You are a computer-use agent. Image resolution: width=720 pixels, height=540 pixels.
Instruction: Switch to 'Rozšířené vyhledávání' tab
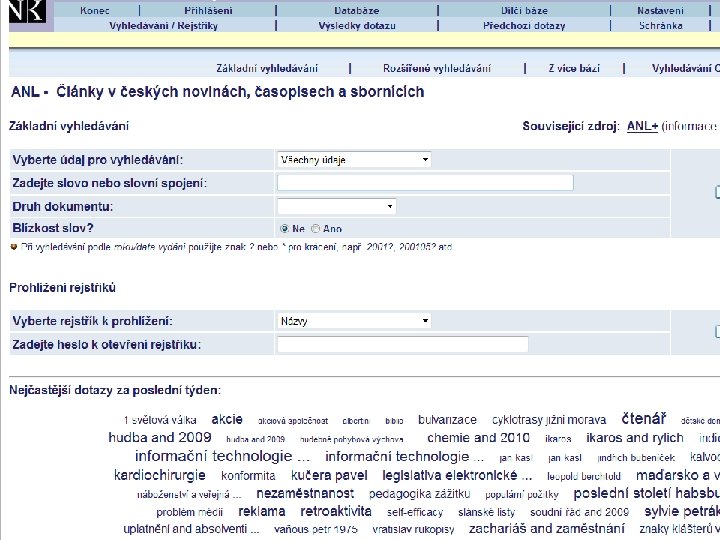(437, 68)
